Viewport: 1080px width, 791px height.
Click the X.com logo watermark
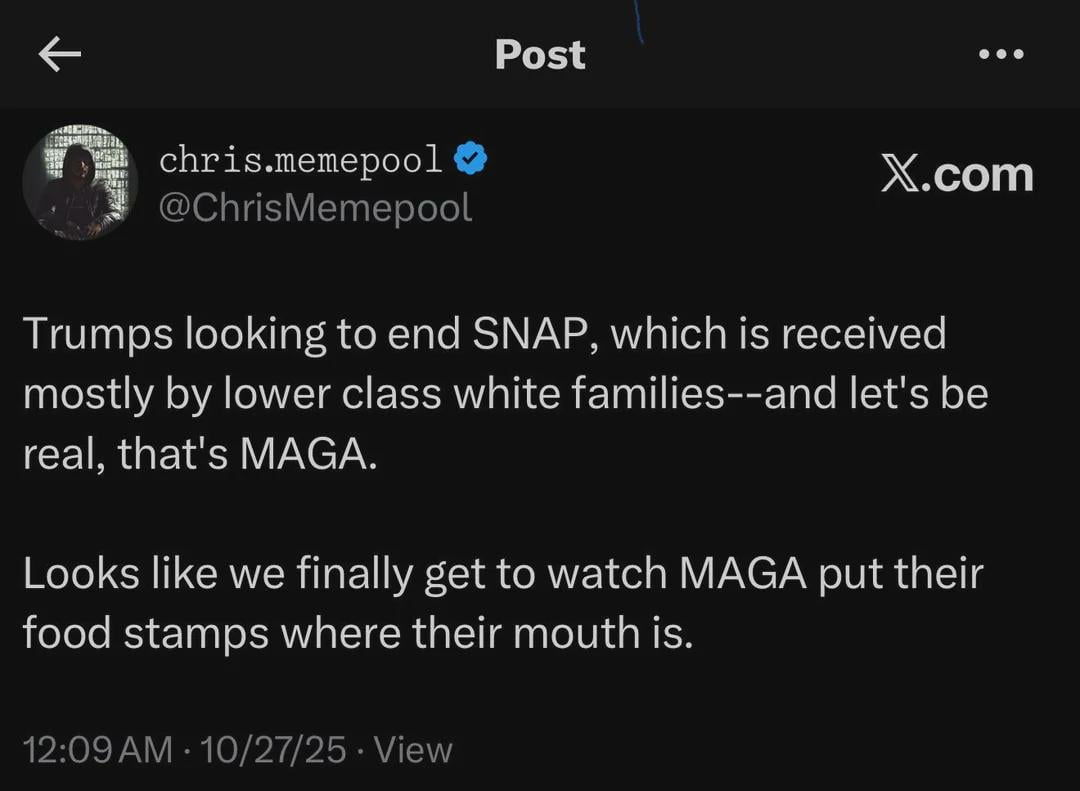coord(956,175)
